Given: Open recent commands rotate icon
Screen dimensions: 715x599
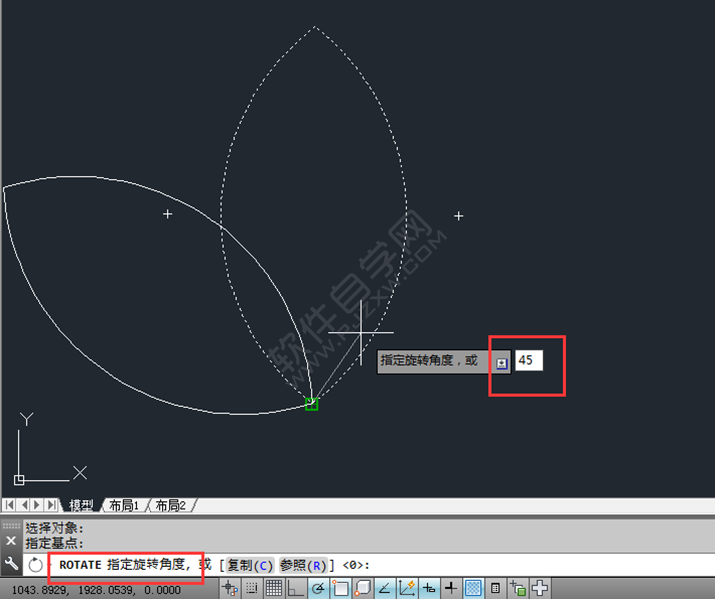Looking at the screenshot, I should tap(35, 565).
